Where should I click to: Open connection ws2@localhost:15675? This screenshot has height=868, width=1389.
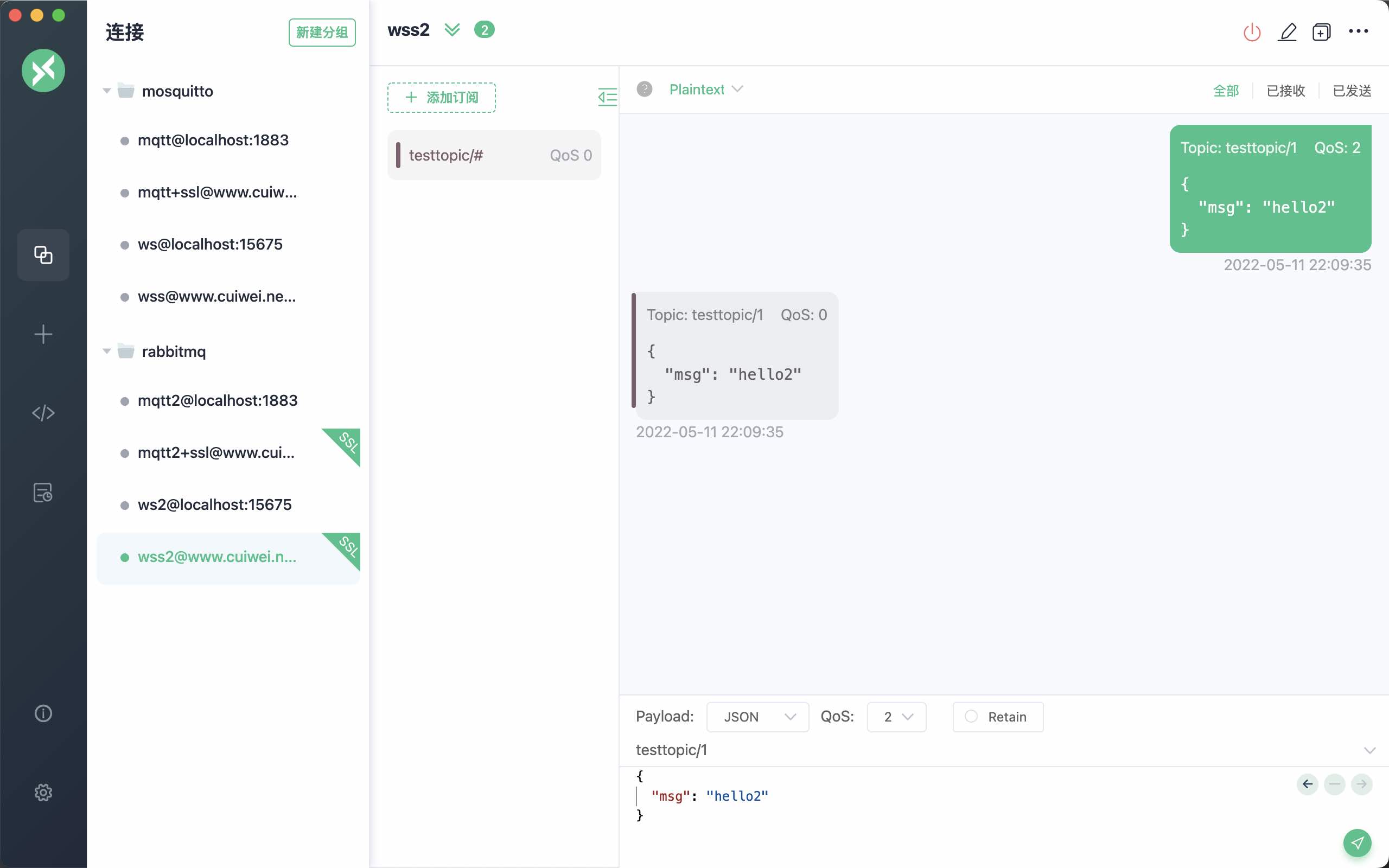pos(228,505)
